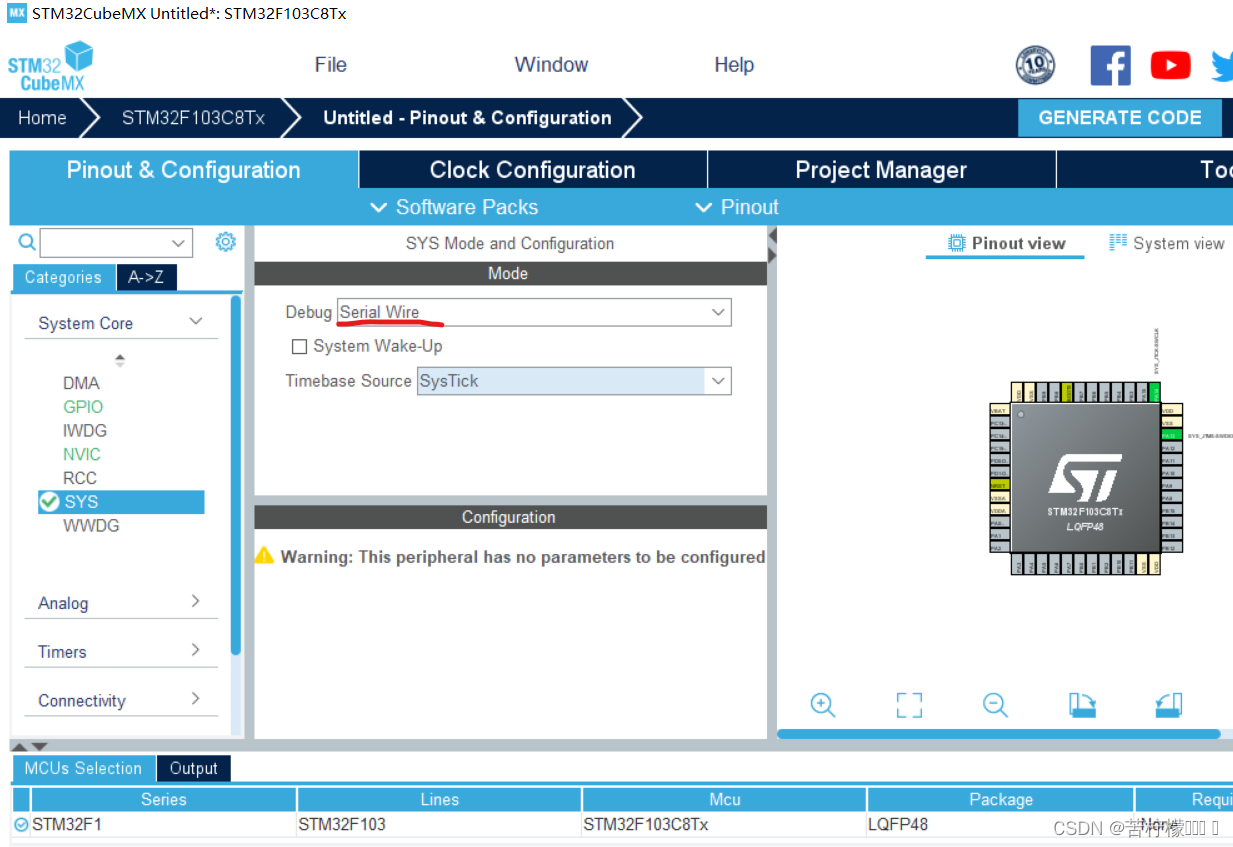Select WWDG in System Core

[91, 525]
